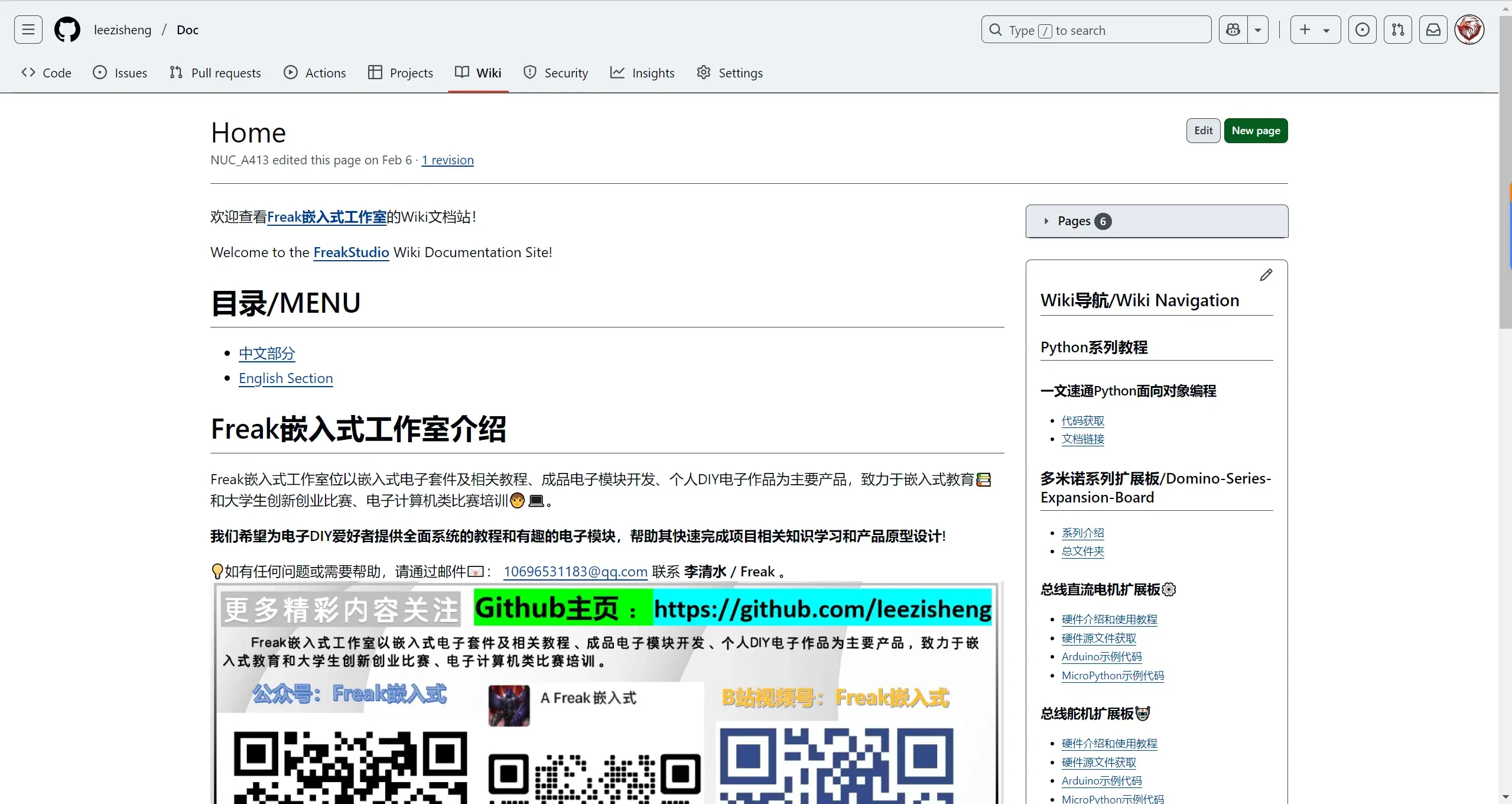This screenshot has width=1512, height=804.
Task: Follow the FreakStudio link
Action: tap(351, 252)
